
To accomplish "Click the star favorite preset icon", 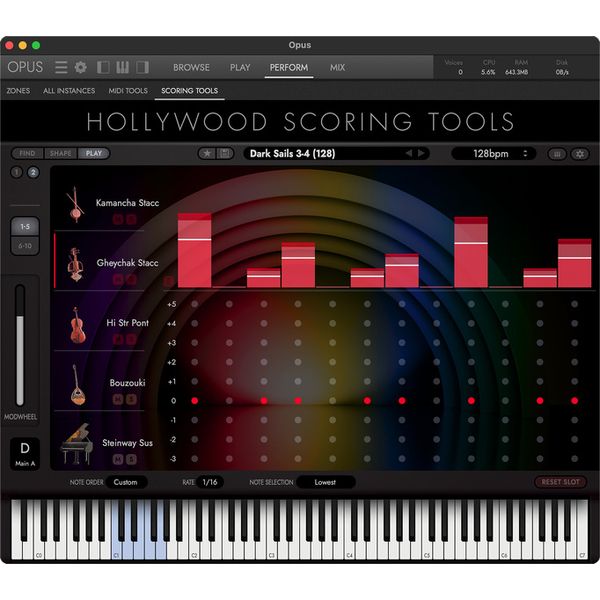I will pyautogui.click(x=207, y=154).
